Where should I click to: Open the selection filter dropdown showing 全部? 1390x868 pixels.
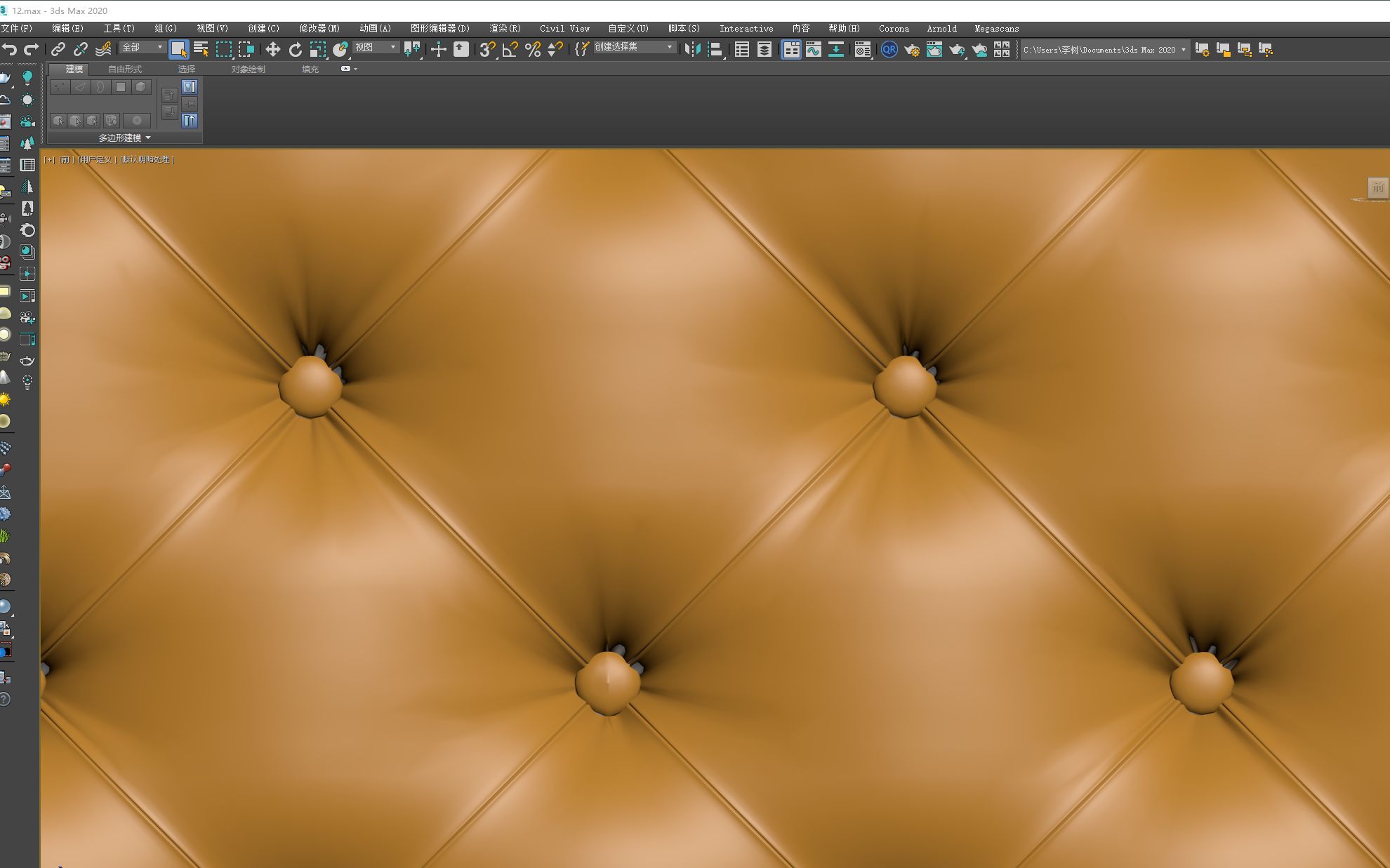click(x=140, y=46)
